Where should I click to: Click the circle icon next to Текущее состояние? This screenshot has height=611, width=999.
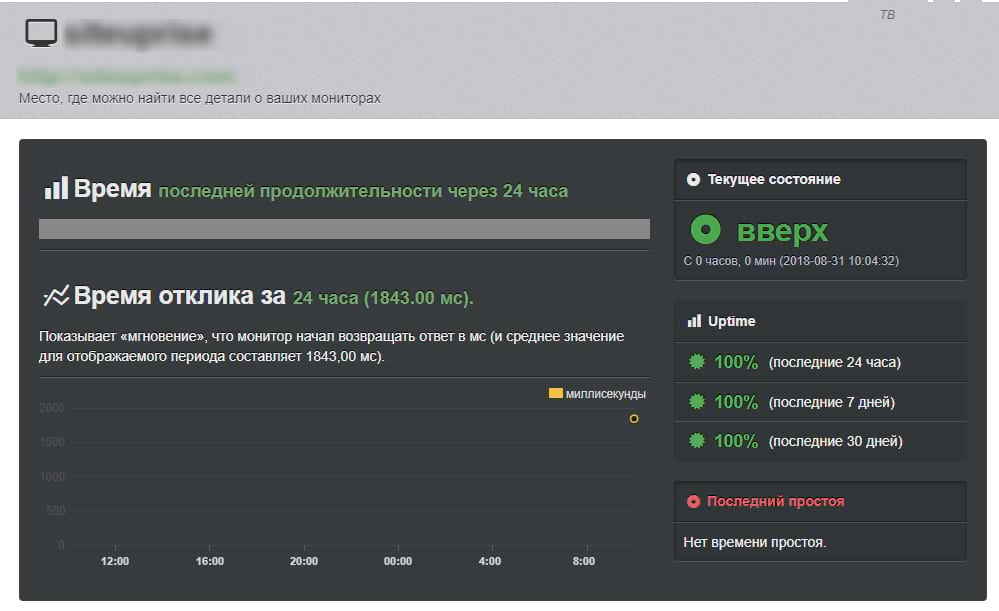coord(693,180)
